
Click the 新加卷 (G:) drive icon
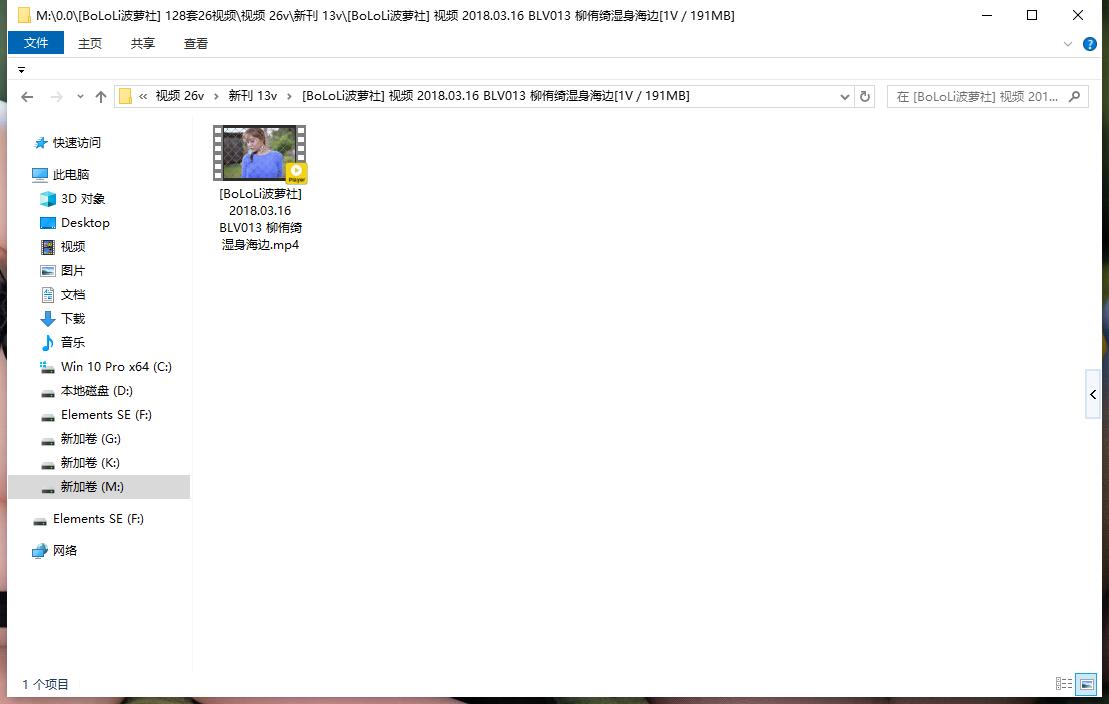pyautogui.click(x=47, y=441)
